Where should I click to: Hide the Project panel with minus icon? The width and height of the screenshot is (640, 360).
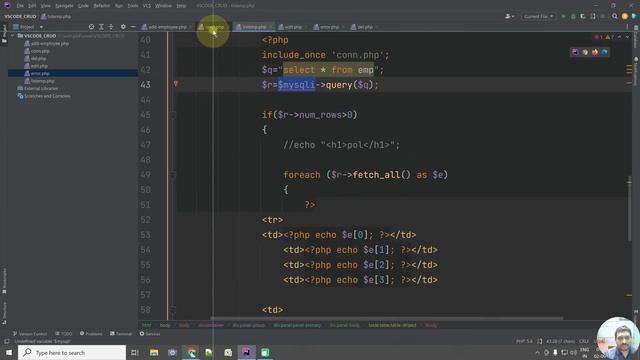pyautogui.click(x=133, y=27)
